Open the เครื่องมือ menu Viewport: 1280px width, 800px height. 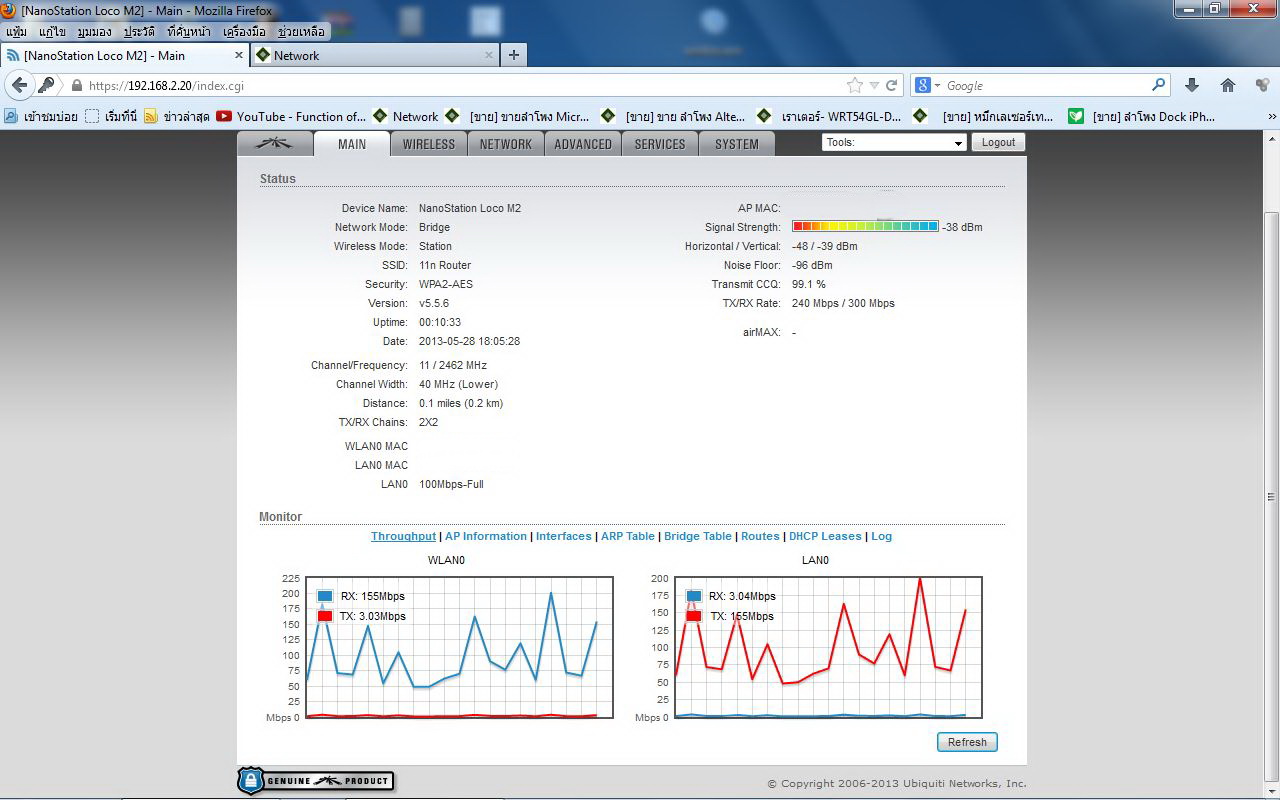[x=244, y=32]
